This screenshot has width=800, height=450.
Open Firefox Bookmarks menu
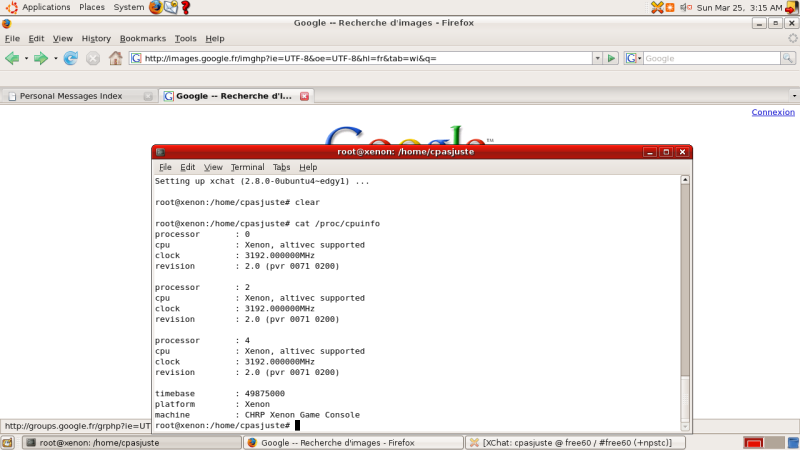(x=143, y=38)
